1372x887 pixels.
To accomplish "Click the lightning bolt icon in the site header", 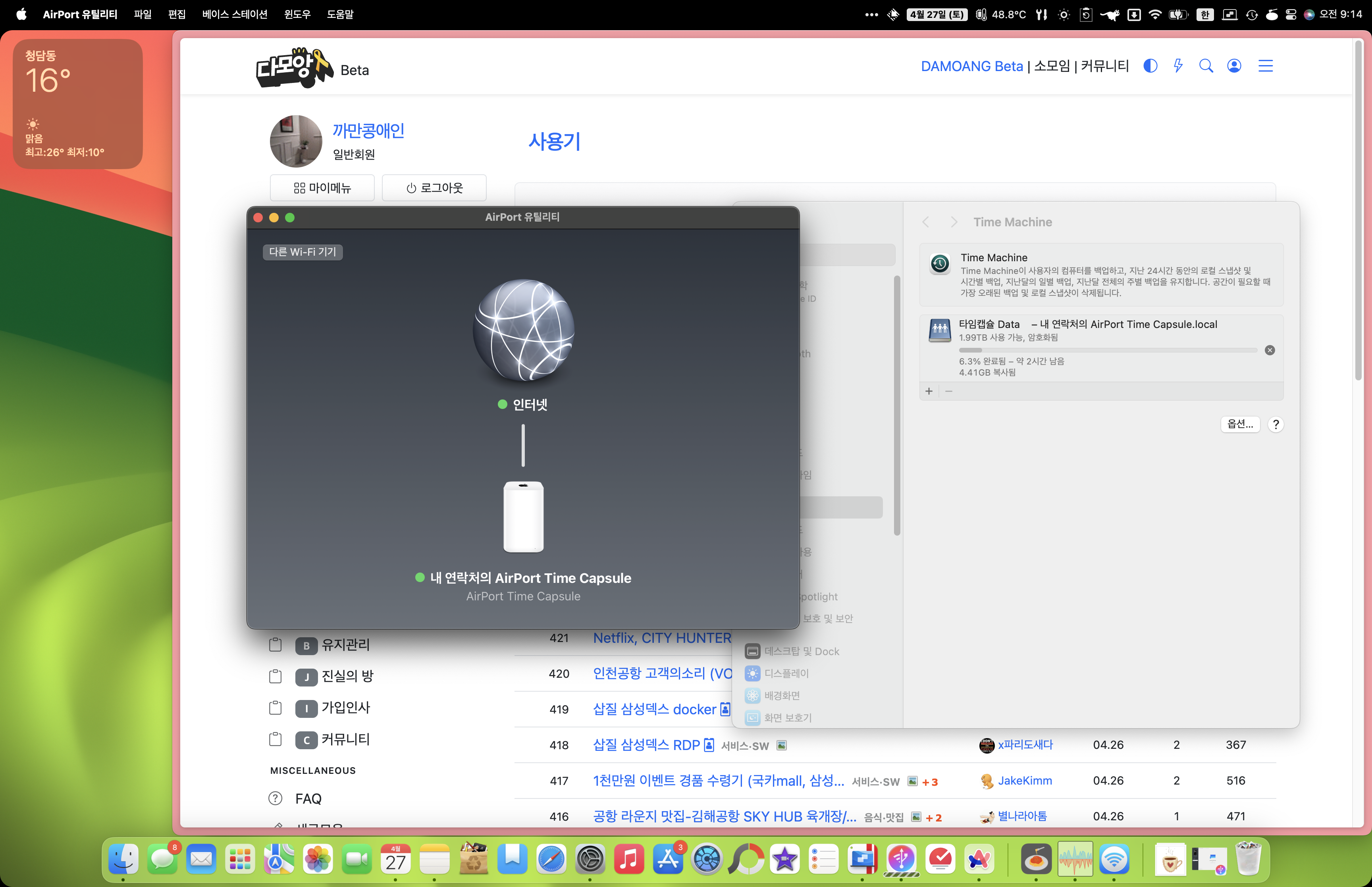I will click(x=1178, y=66).
